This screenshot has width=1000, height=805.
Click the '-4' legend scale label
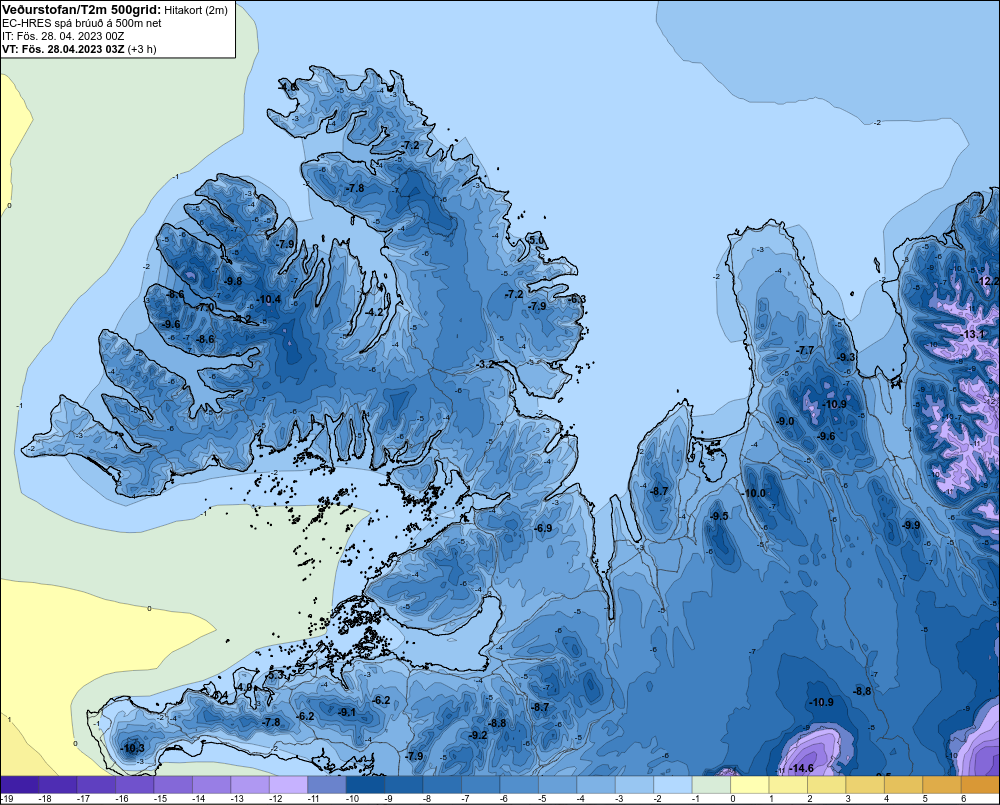click(581, 799)
